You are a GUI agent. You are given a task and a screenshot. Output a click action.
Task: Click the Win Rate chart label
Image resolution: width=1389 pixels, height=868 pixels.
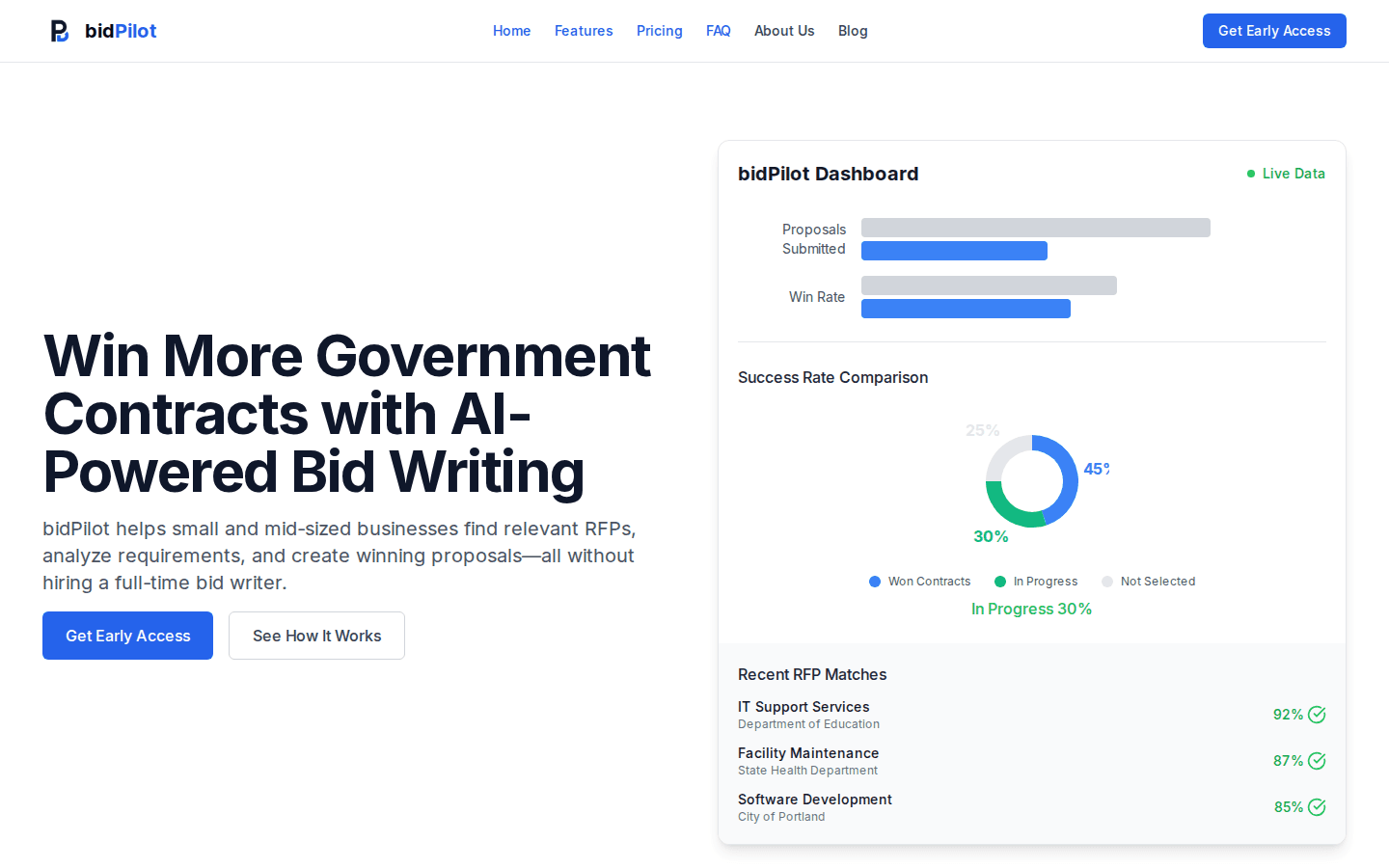click(x=817, y=297)
